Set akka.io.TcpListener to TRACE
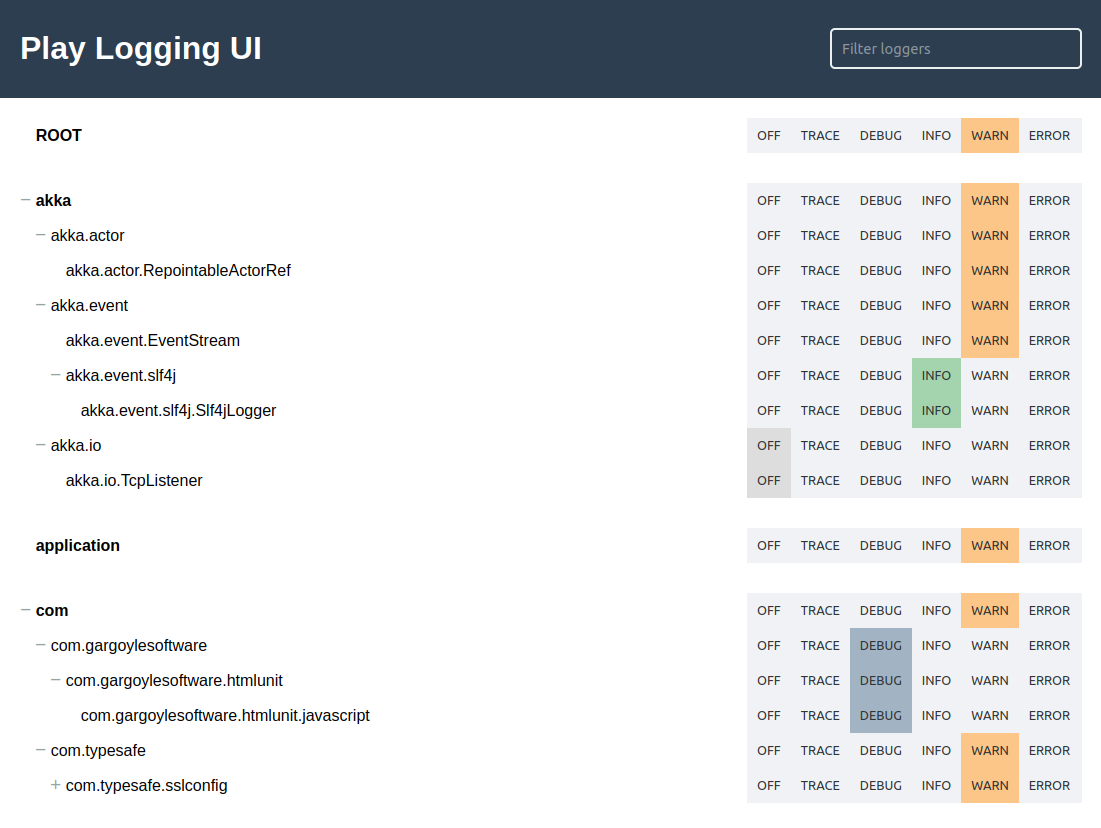Screen dimensions: 1101x828 pos(820,481)
